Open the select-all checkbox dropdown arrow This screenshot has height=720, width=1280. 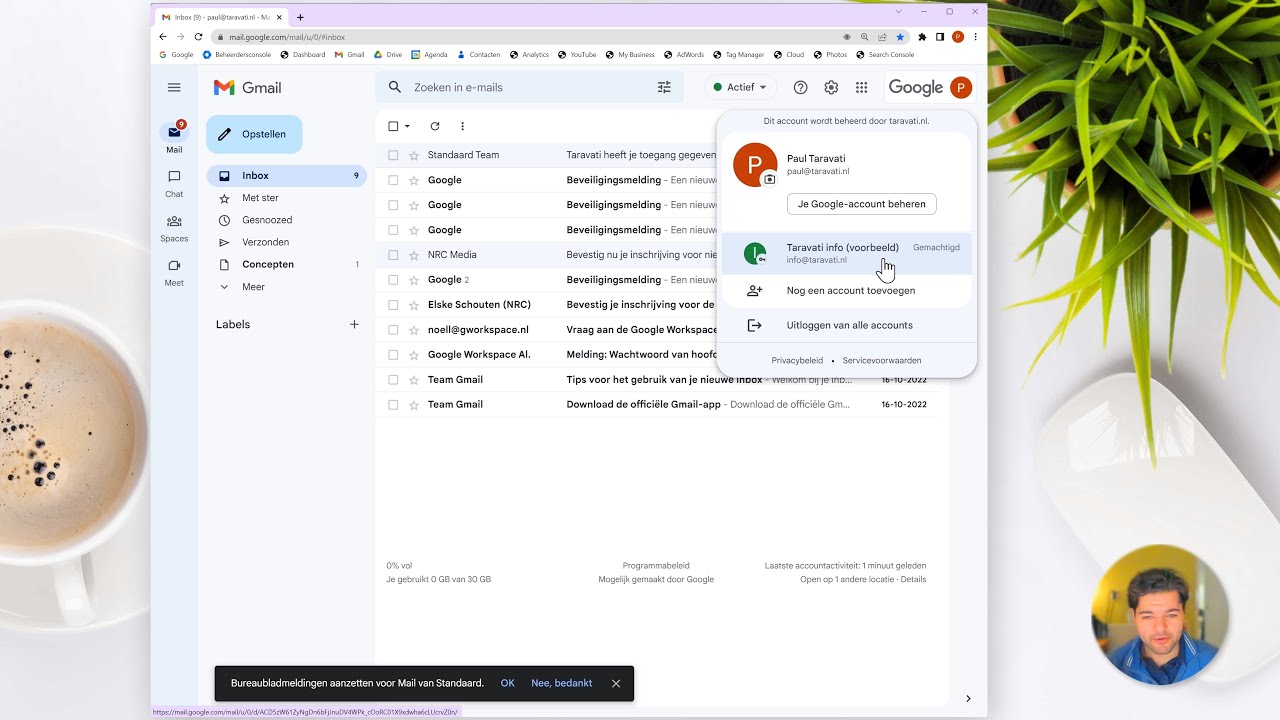point(407,127)
